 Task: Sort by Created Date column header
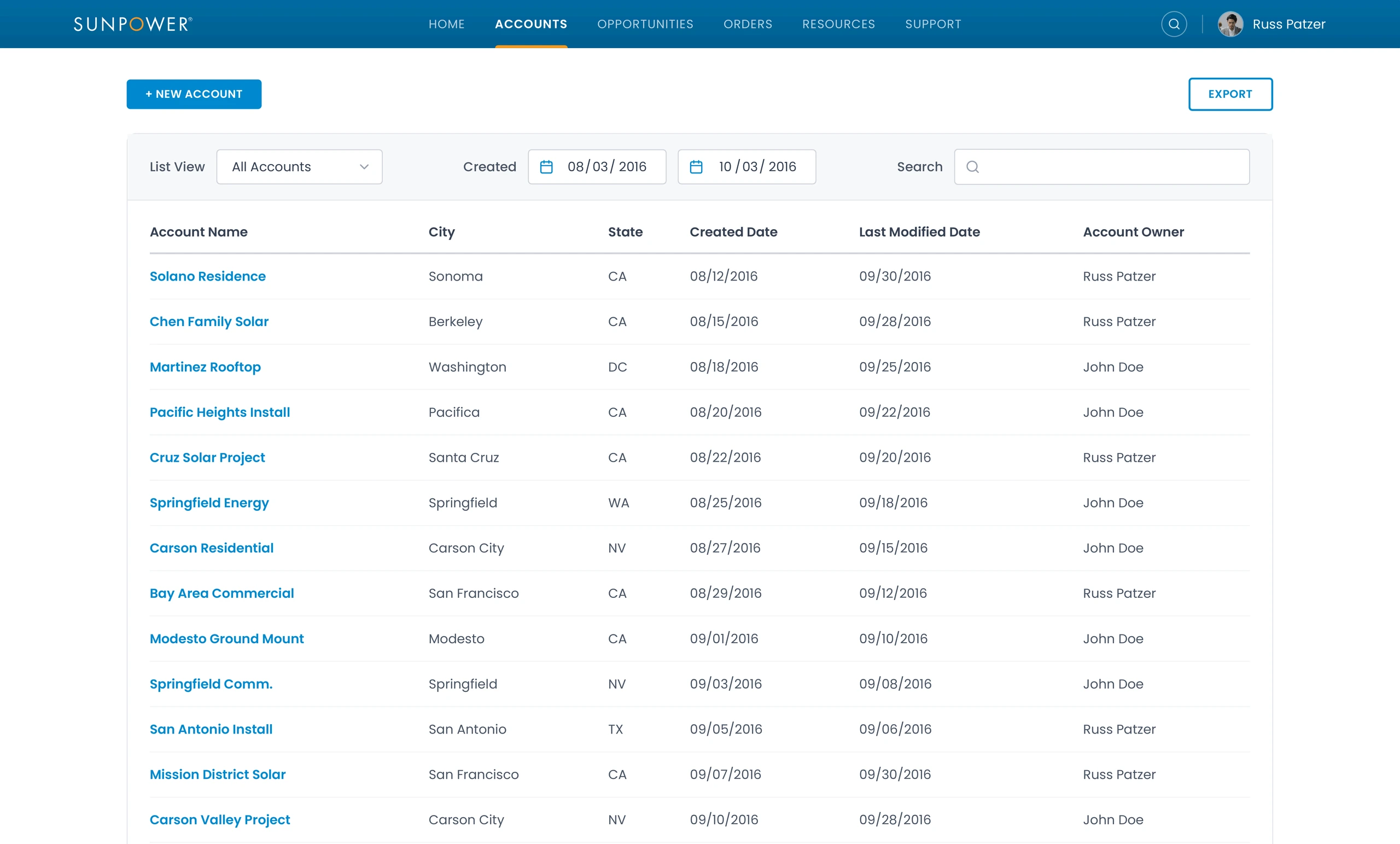coord(733,232)
